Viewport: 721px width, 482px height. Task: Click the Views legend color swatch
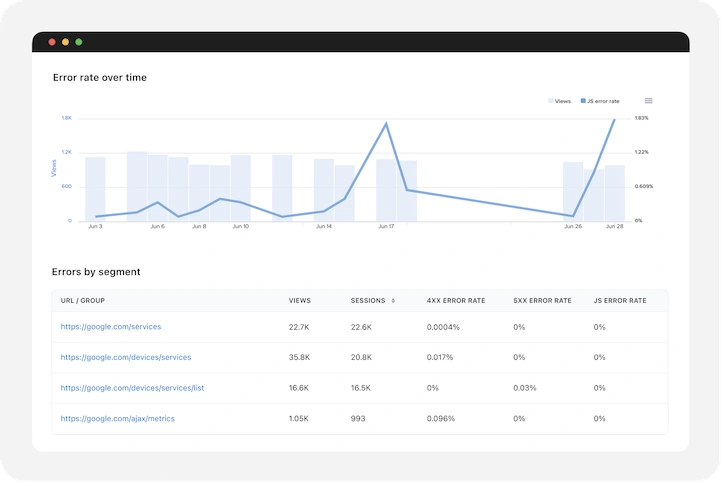coord(551,101)
